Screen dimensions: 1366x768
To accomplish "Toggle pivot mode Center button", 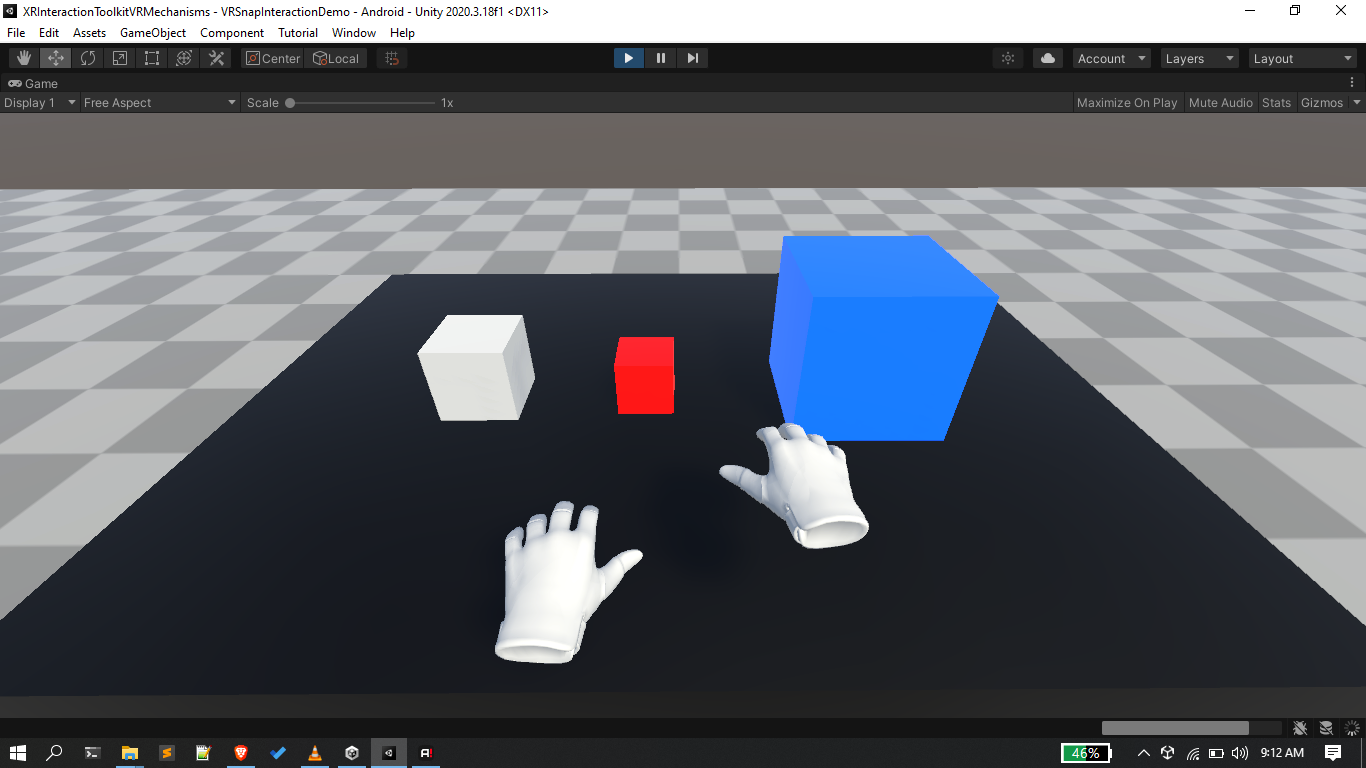I will (272, 58).
